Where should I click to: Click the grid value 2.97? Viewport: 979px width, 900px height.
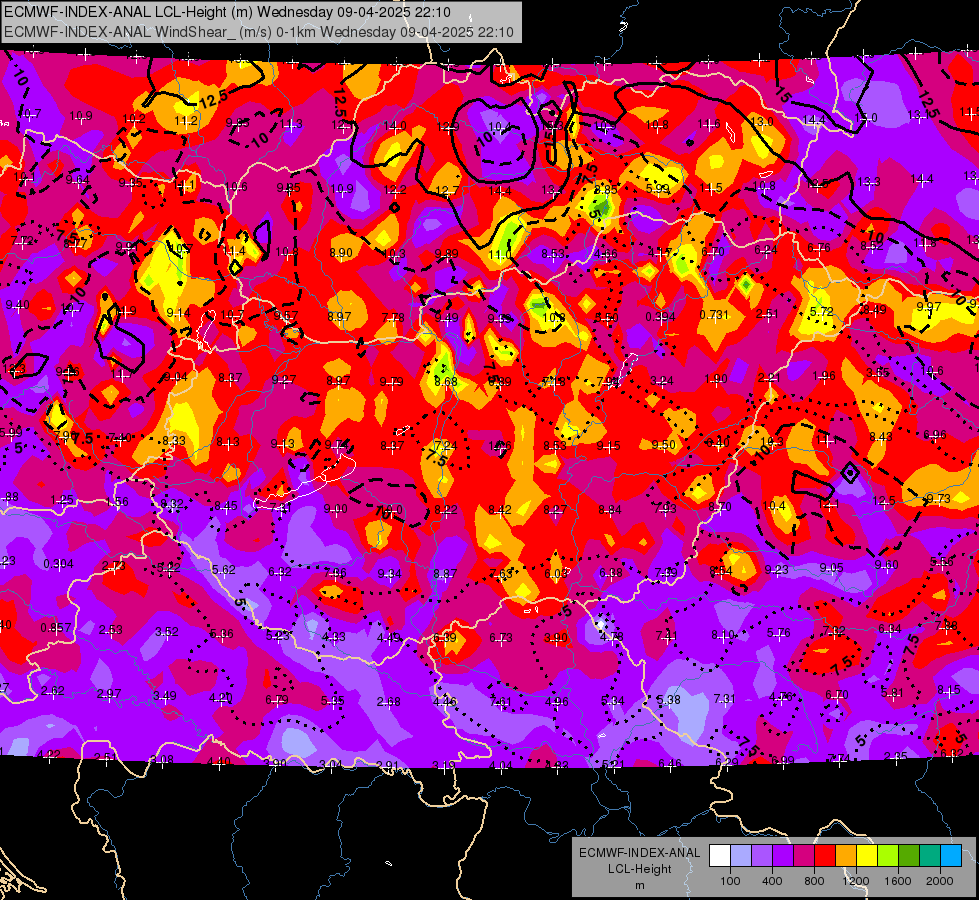pos(109,694)
